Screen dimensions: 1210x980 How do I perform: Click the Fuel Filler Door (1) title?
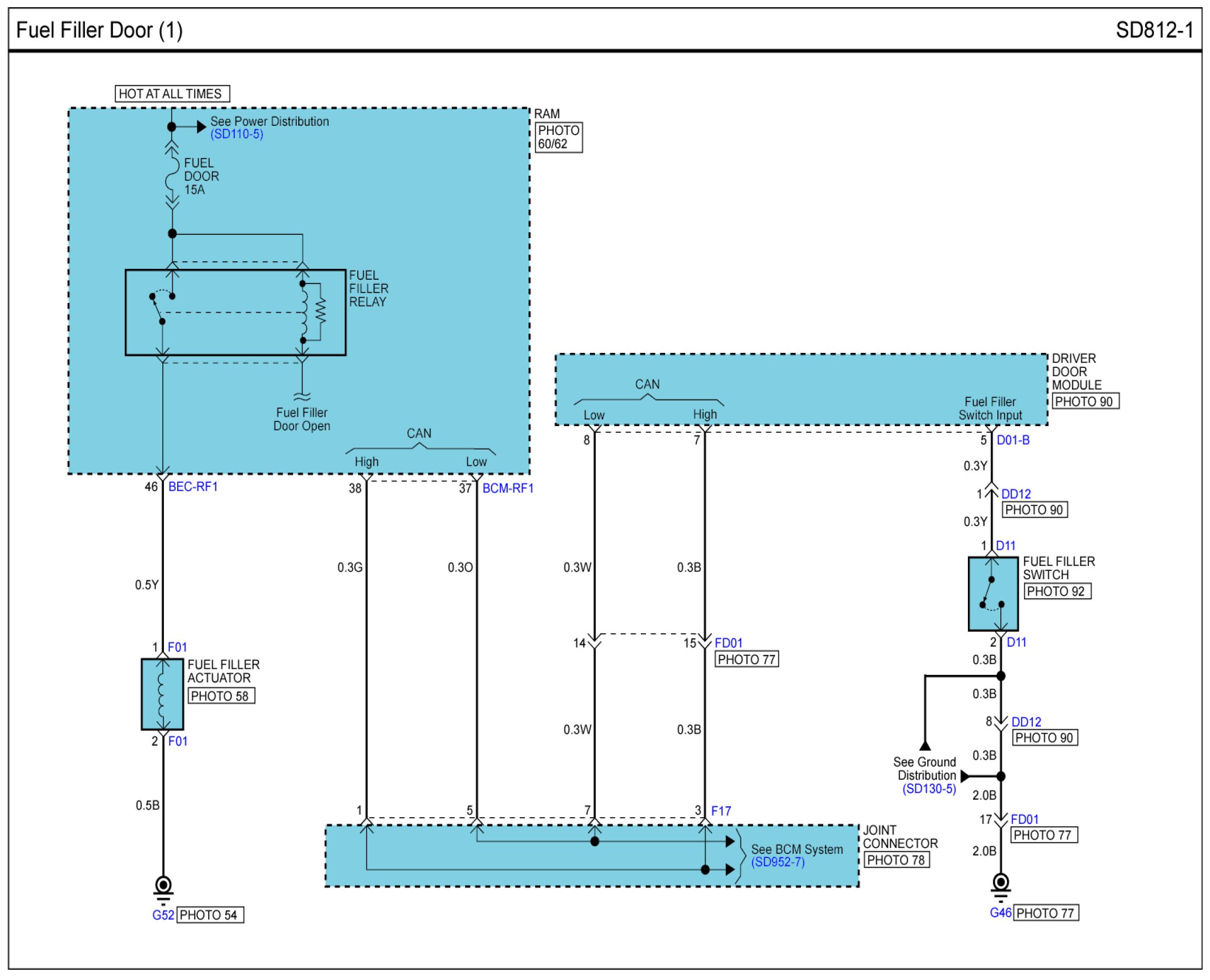(x=99, y=30)
